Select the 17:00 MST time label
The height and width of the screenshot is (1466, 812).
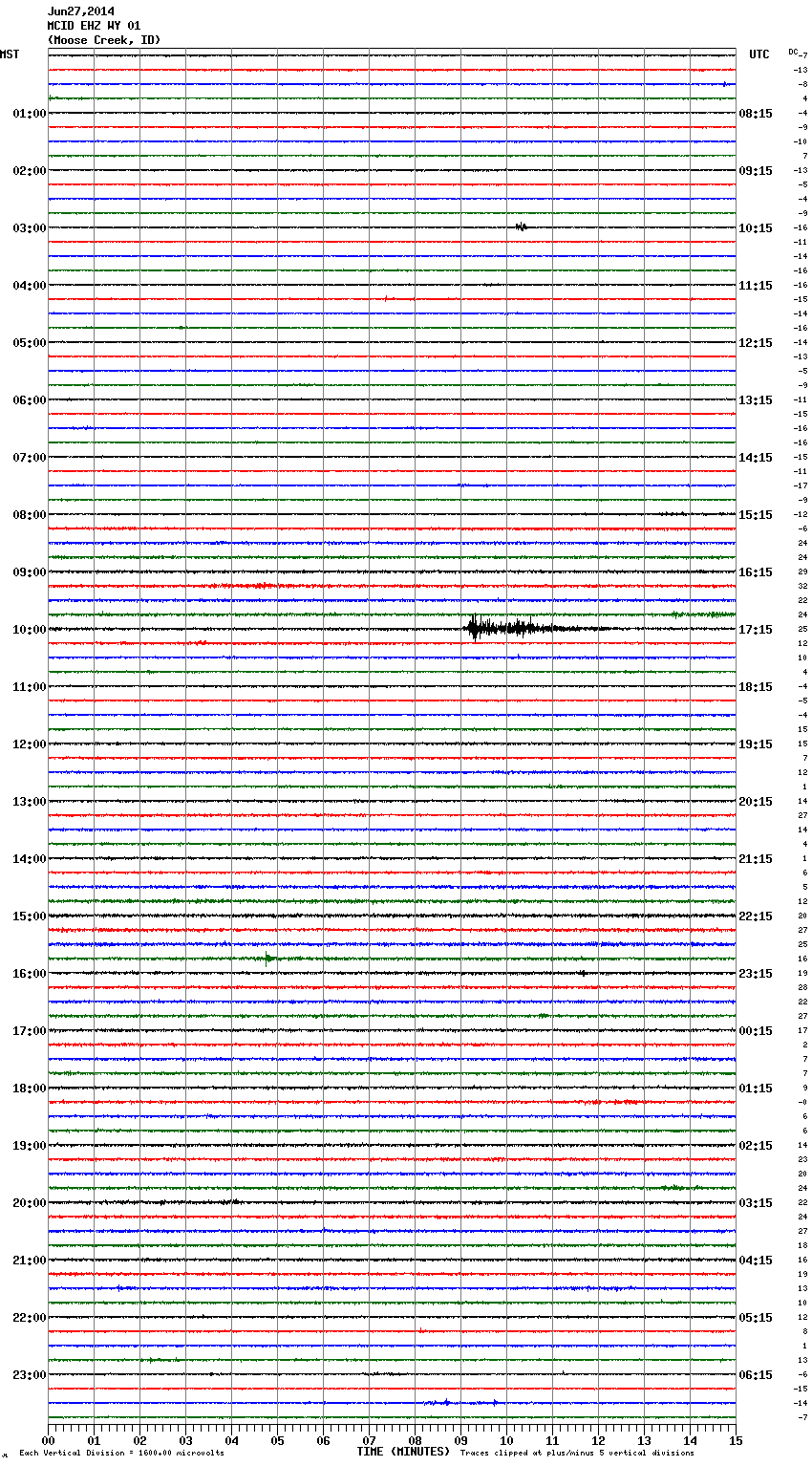click(30, 1031)
